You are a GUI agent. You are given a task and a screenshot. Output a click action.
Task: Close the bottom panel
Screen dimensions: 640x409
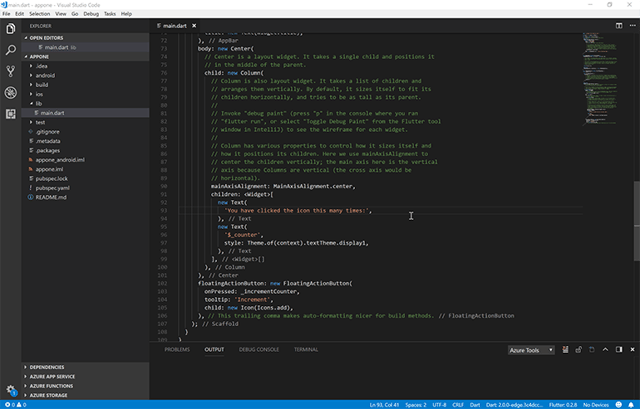(632, 350)
